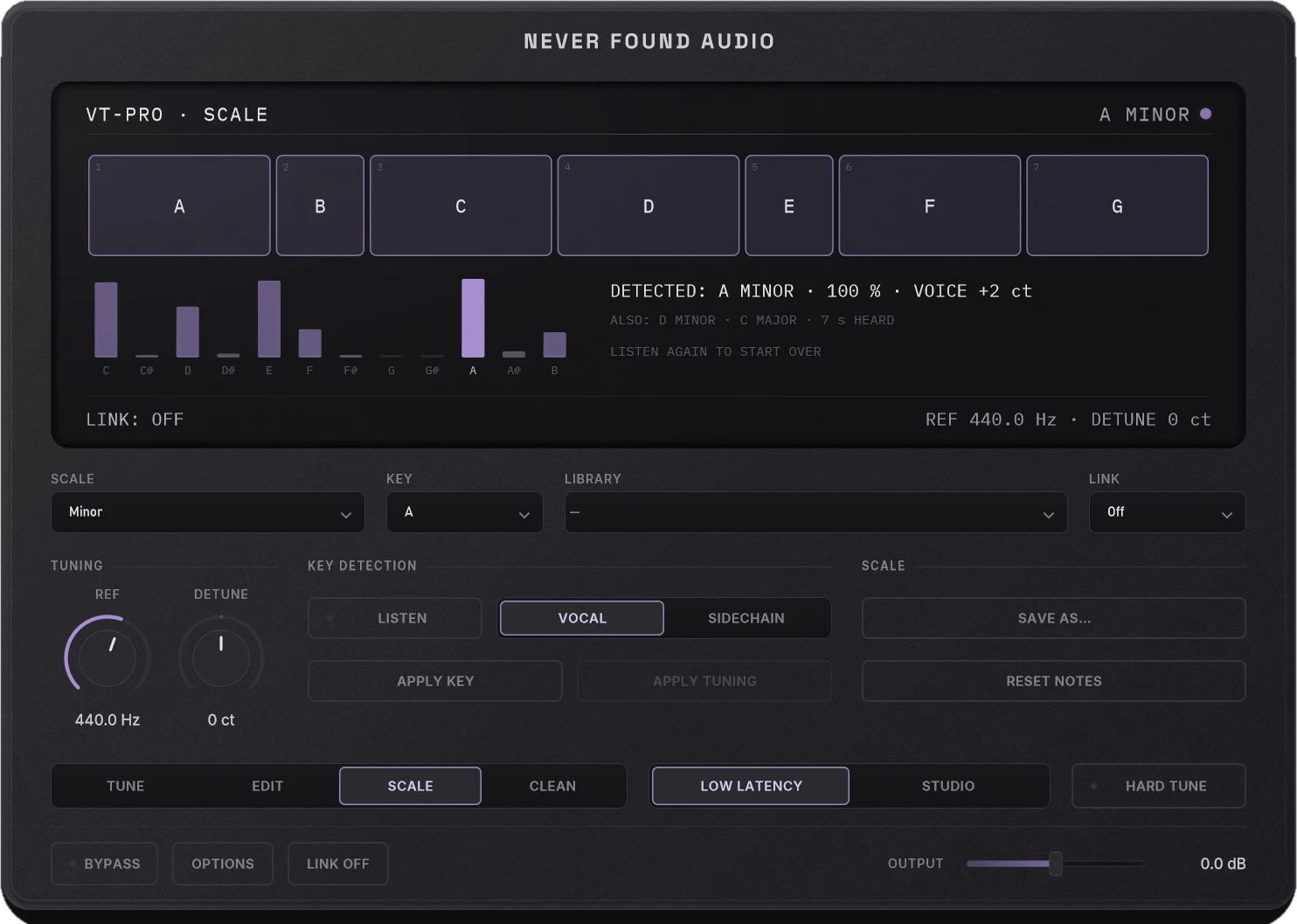This screenshot has height=924, width=1297.
Task: Toggle the G note pad
Action: coord(1117,205)
